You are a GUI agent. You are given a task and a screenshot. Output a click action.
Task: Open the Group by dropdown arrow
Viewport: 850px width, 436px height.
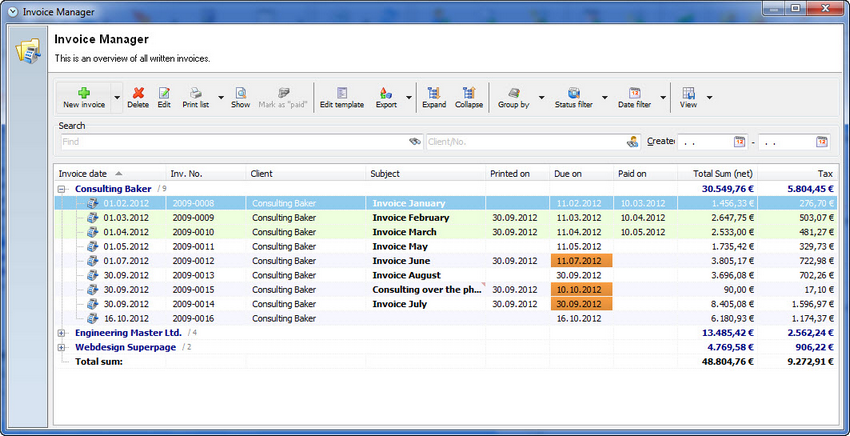tap(541, 98)
